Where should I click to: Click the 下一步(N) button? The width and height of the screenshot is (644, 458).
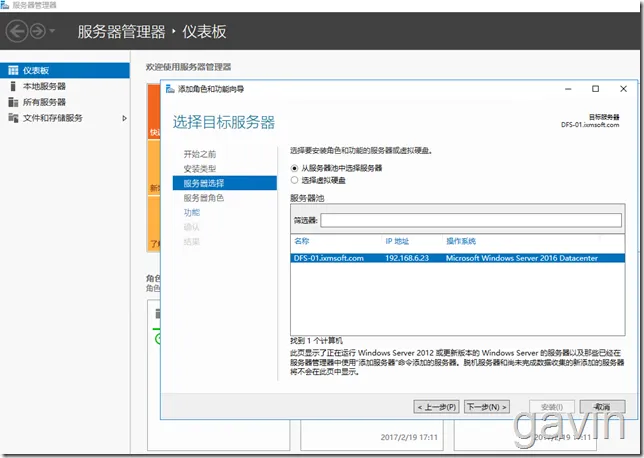487,407
